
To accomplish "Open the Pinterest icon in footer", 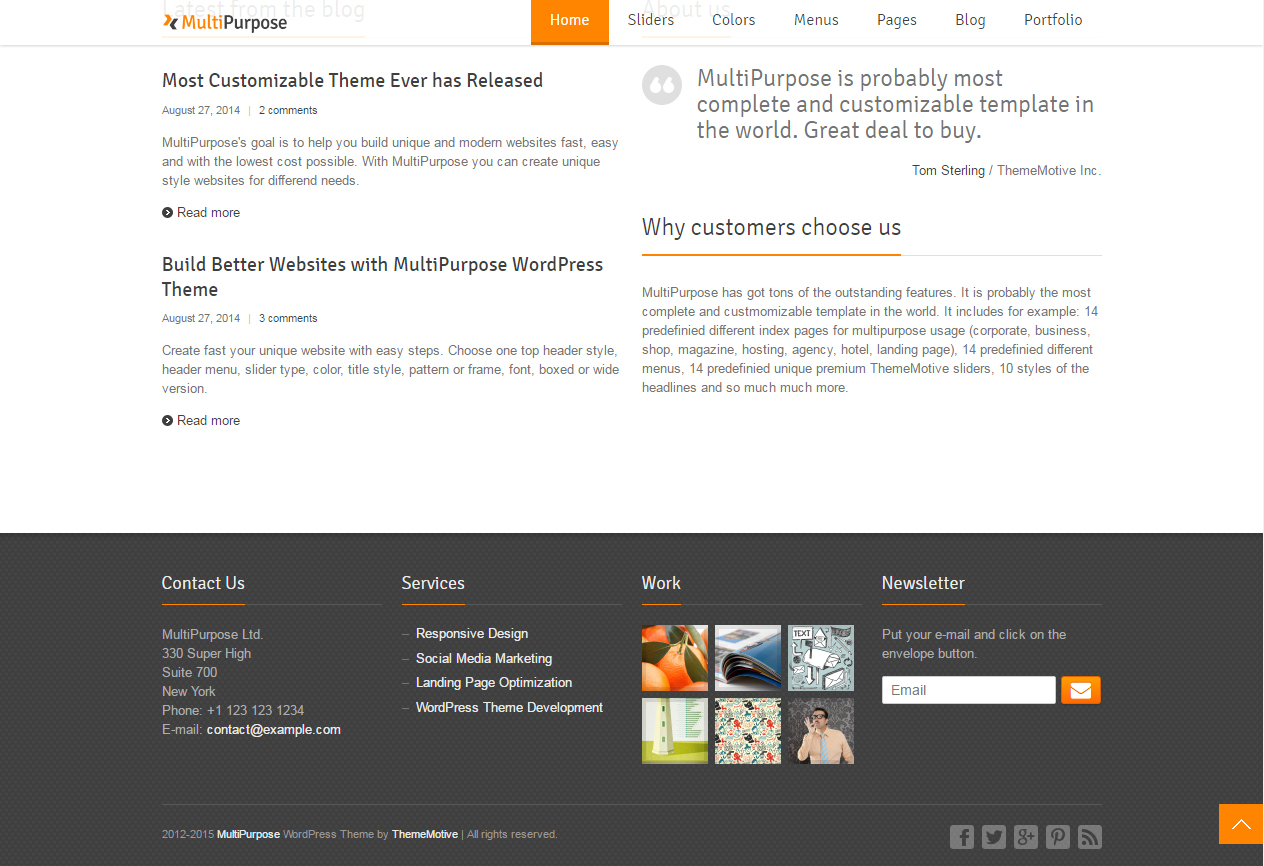I will pyautogui.click(x=1058, y=837).
